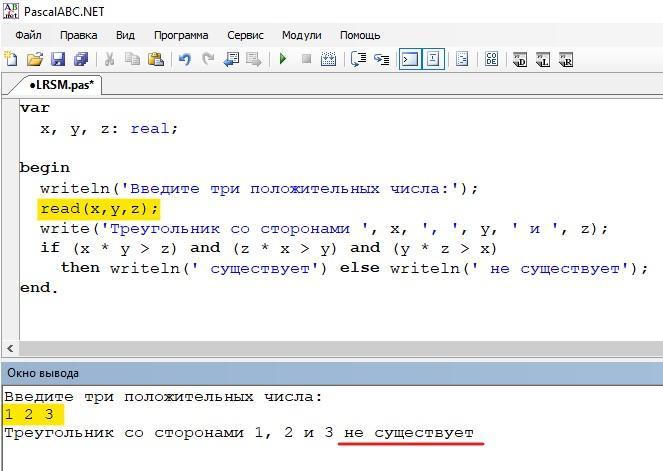Click the Step Into debug icon

pyautogui.click(x=381, y=59)
